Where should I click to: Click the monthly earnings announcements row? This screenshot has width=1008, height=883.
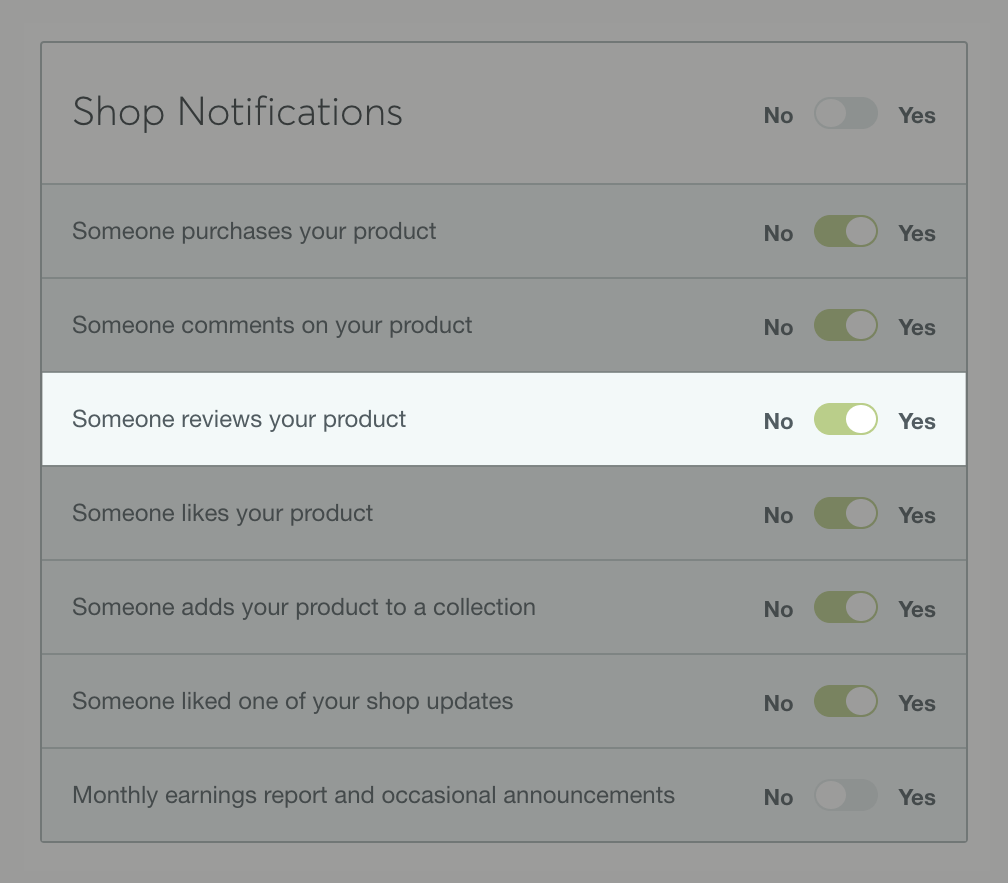coord(373,795)
